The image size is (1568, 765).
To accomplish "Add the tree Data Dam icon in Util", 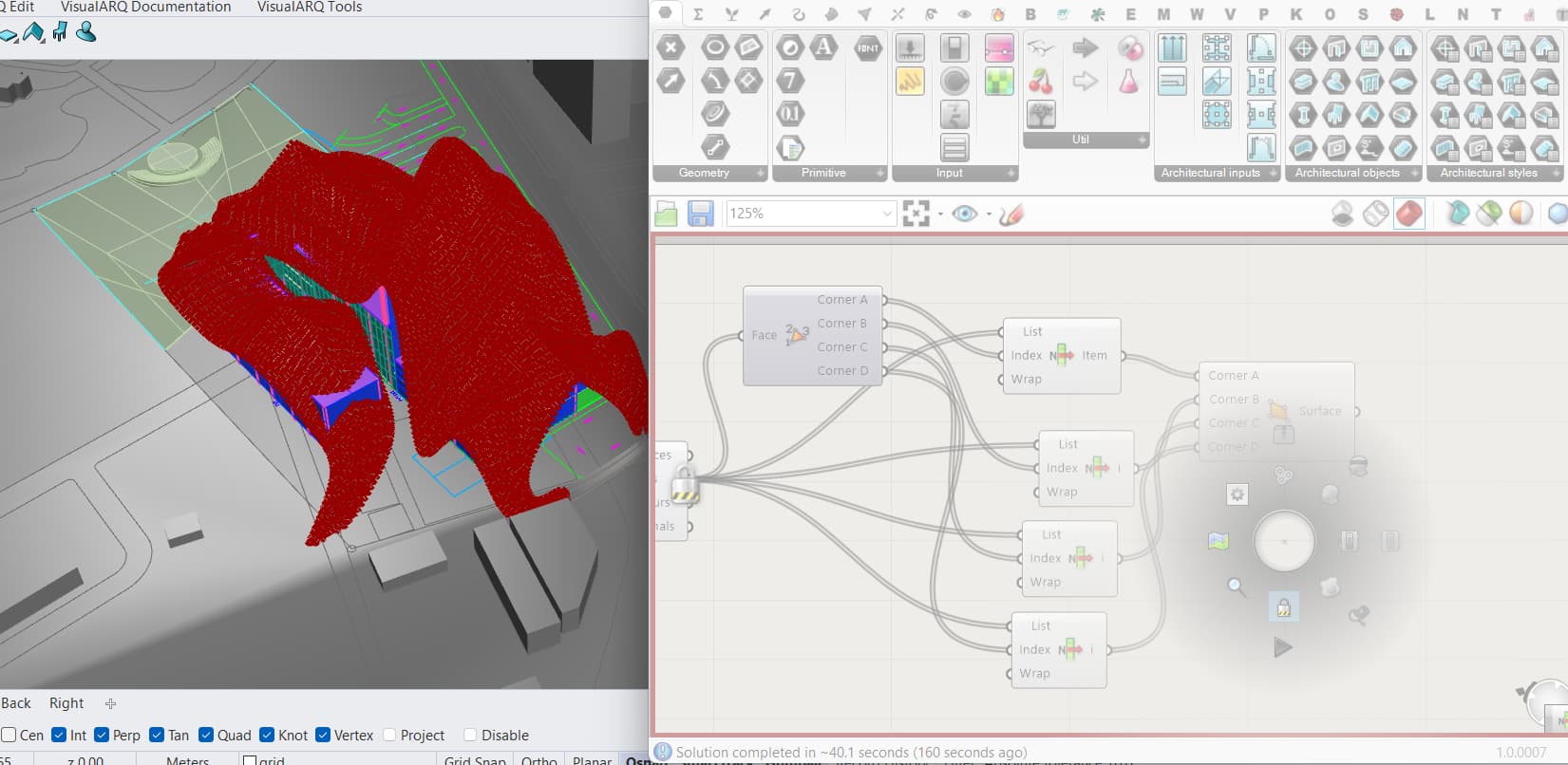I will pos(1041,115).
